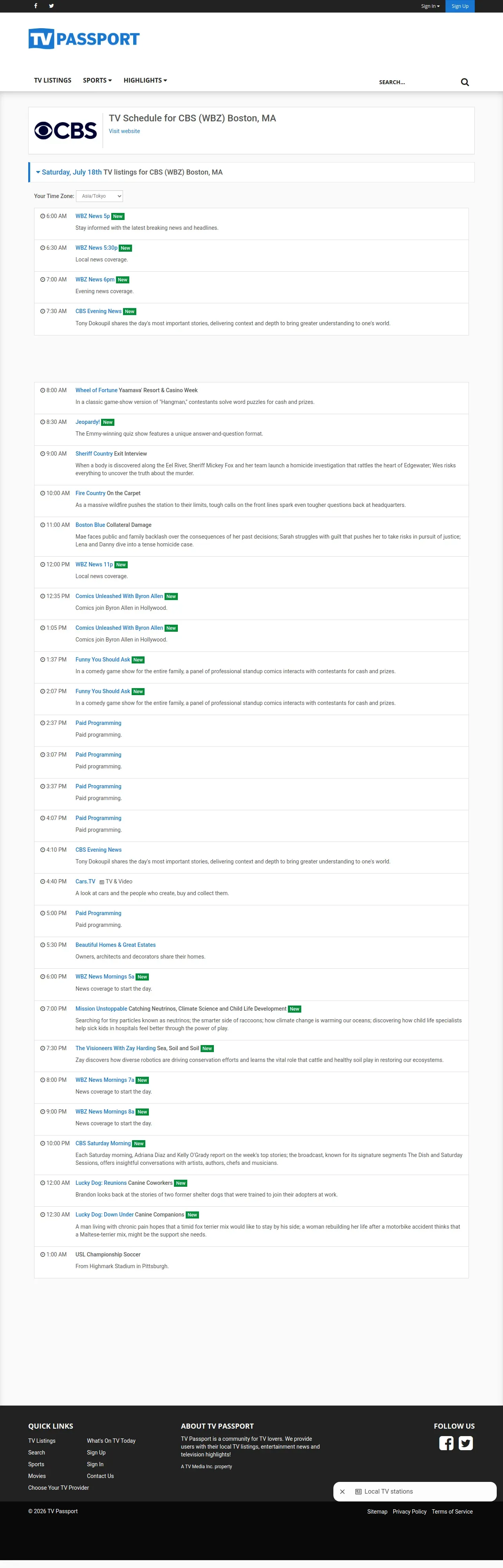
Task: Open the WBZ News 5:30p listing
Action: (x=96, y=248)
